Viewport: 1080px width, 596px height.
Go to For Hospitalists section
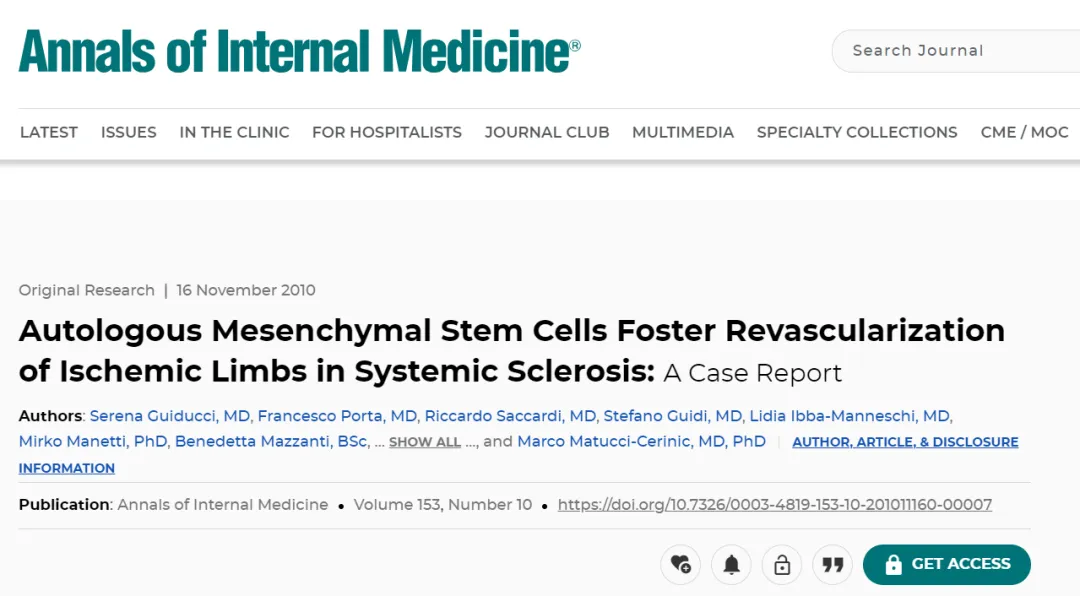point(387,132)
